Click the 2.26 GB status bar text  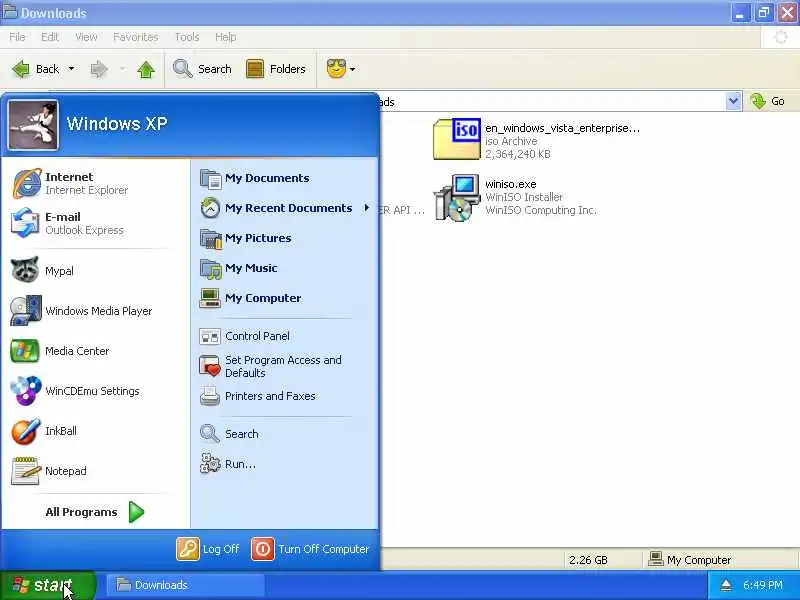point(588,560)
